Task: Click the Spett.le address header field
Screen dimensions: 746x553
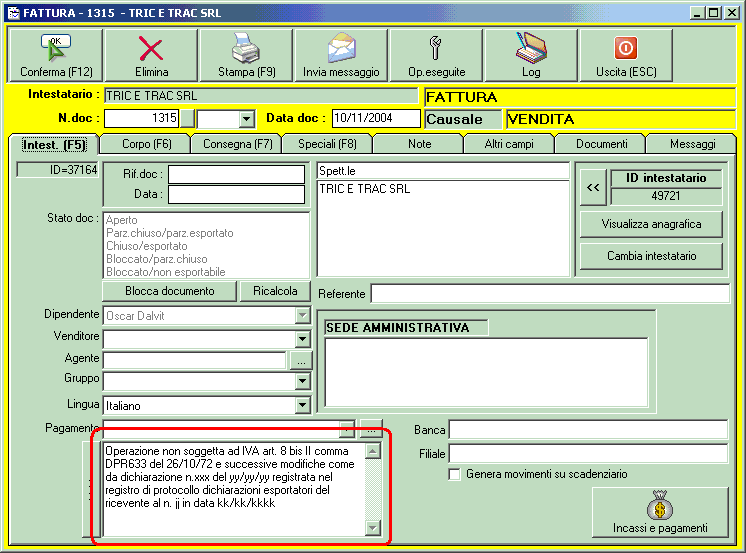Action: [x=443, y=171]
